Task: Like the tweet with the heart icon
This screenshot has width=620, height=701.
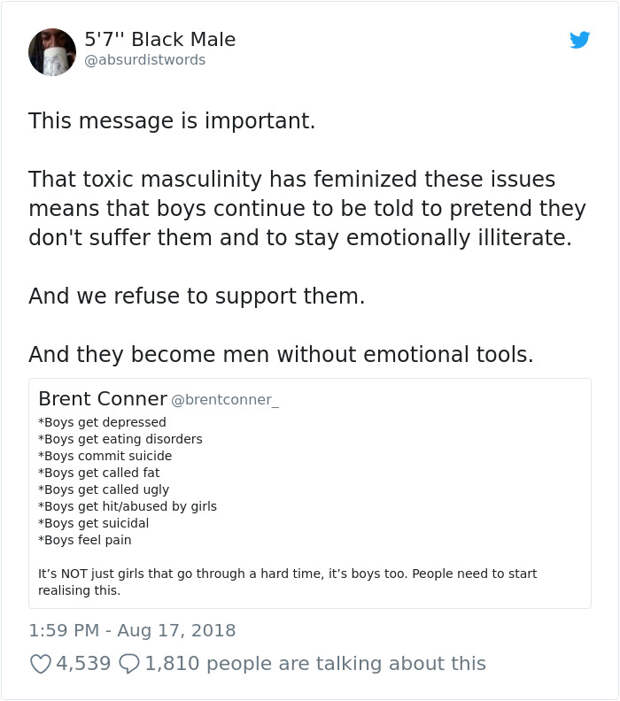Action: pos(40,663)
